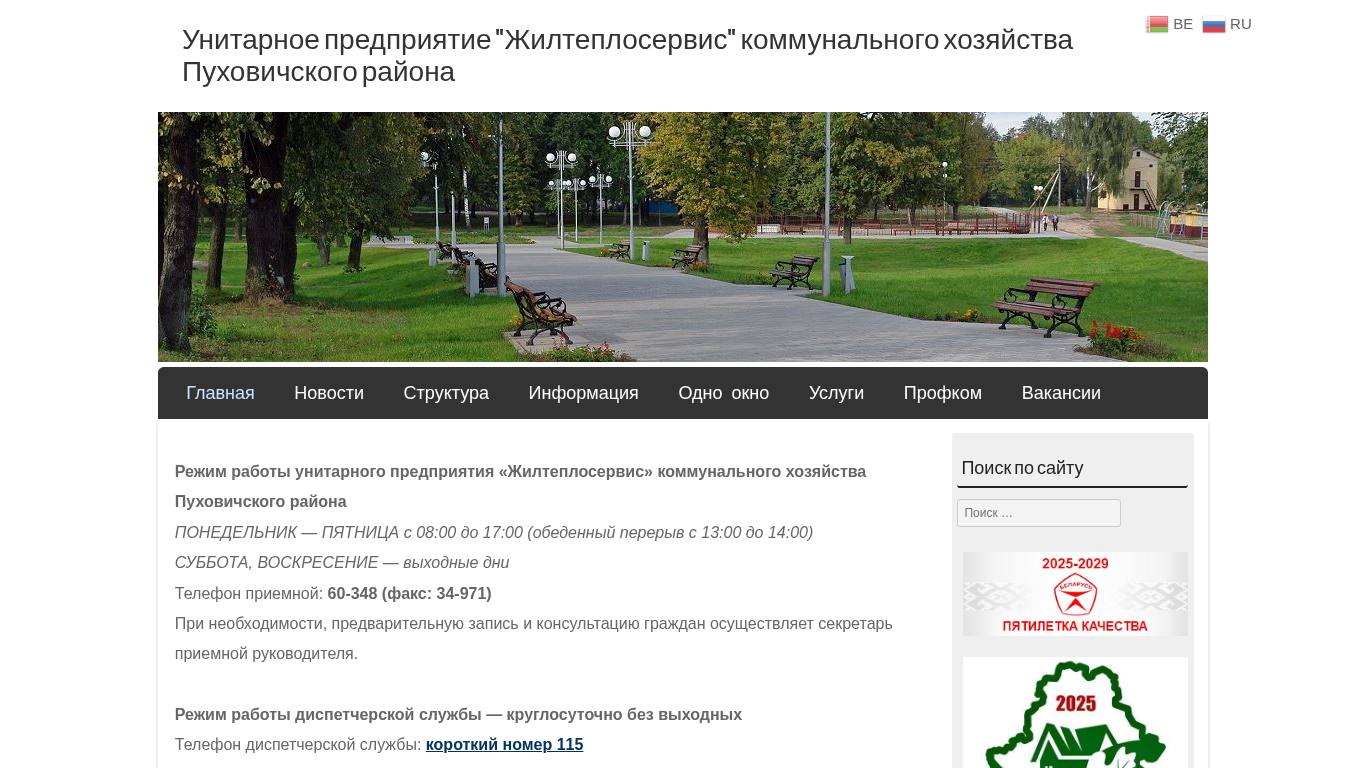Open the Новости menu item
This screenshot has height=768, width=1366.
pyautogui.click(x=329, y=393)
